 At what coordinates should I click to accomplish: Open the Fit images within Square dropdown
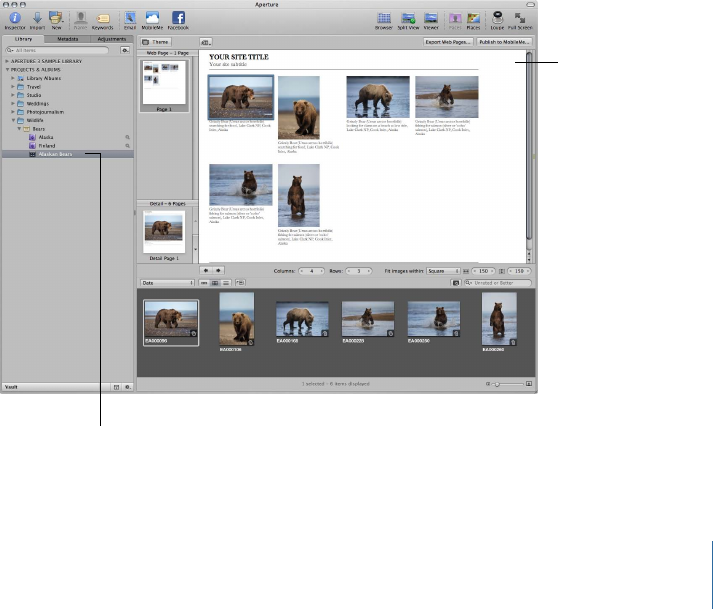click(x=443, y=271)
